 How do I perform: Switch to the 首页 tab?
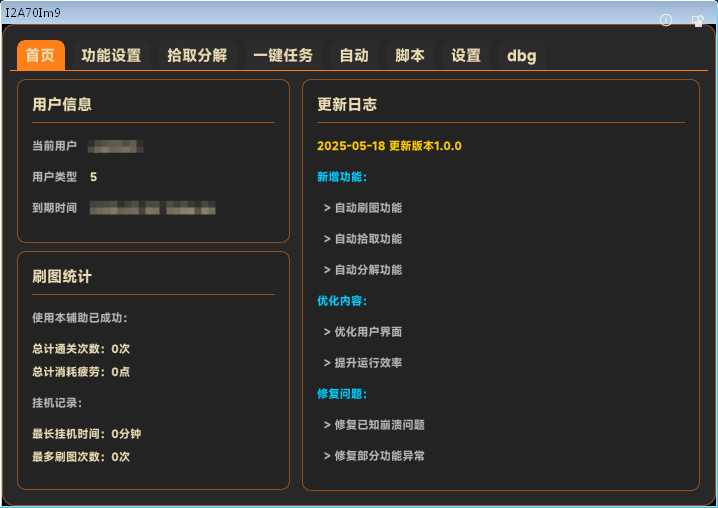(x=41, y=56)
